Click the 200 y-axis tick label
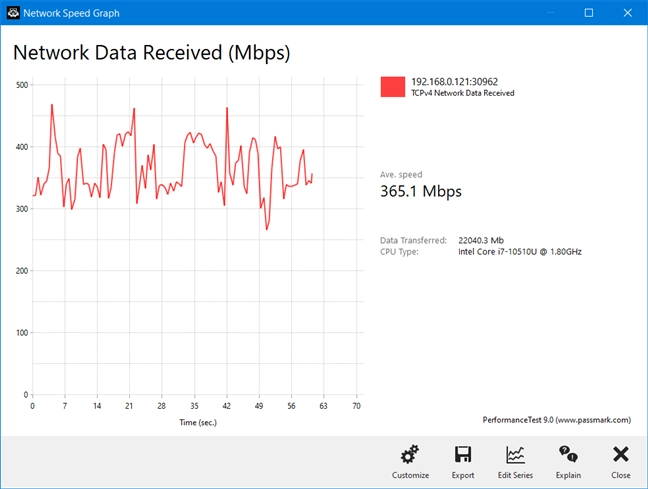 coord(22,271)
